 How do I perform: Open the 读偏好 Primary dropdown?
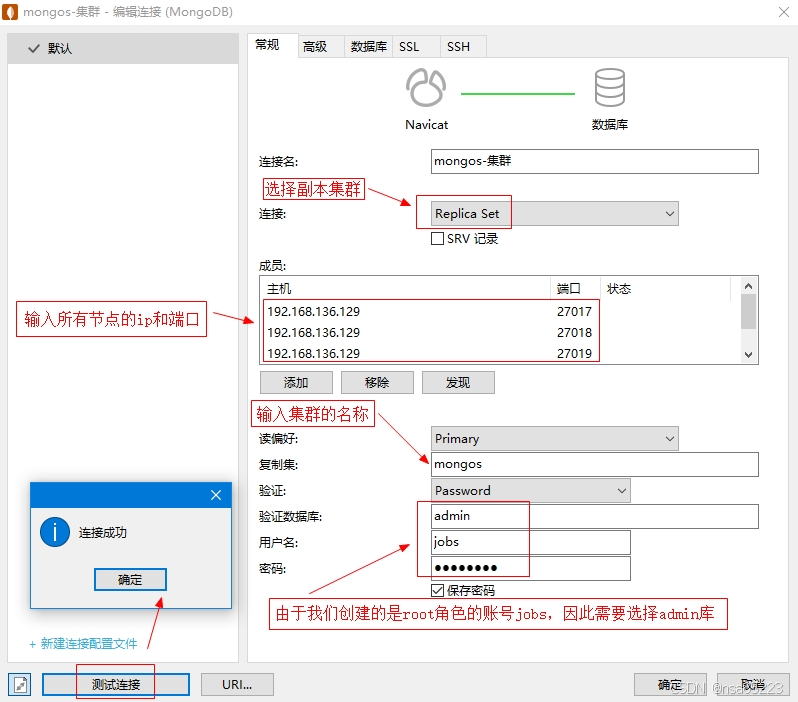tap(554, 439)
